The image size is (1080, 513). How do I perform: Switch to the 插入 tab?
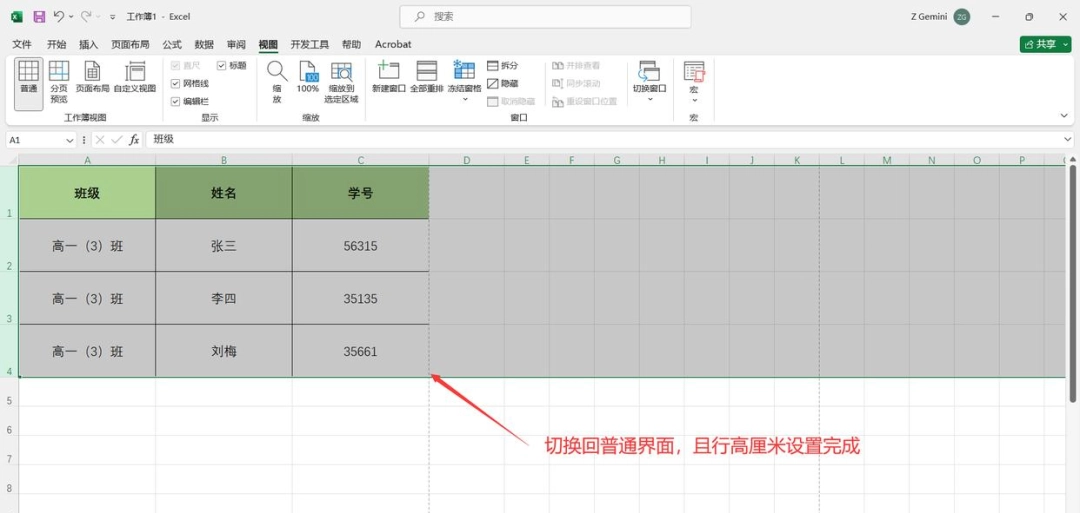pos(89,44)
